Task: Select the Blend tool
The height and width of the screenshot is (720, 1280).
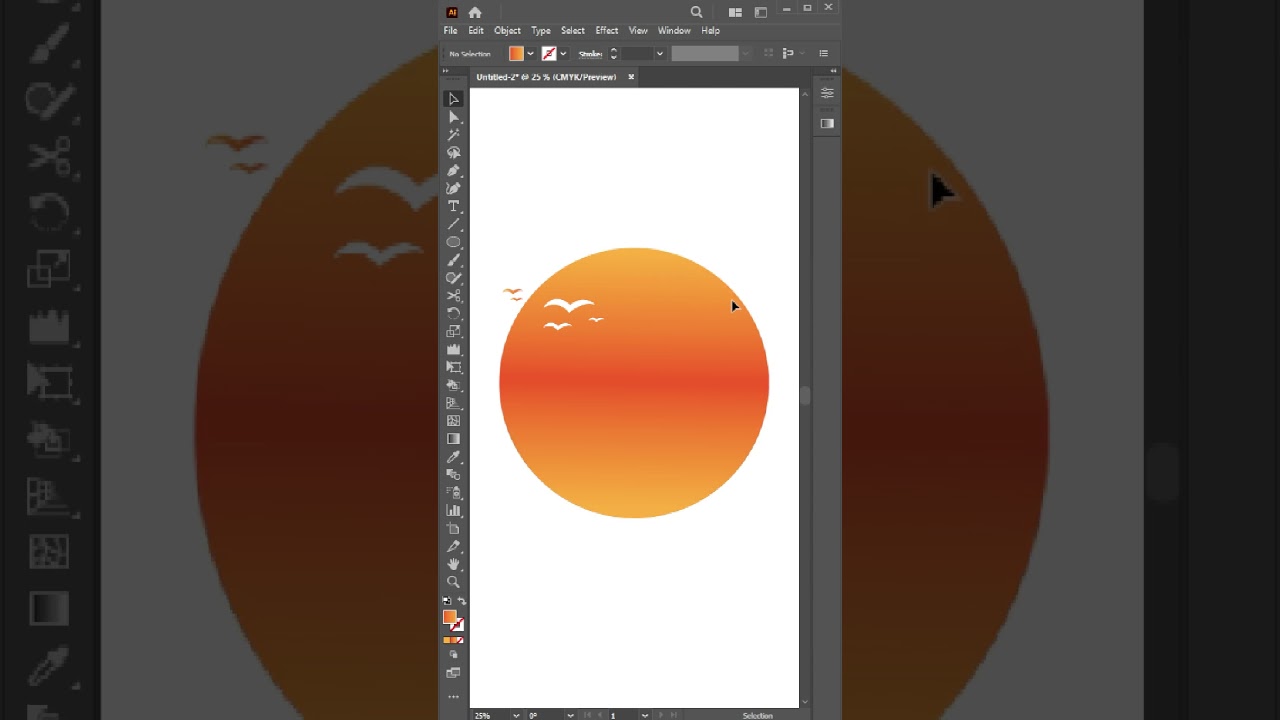Action: [453, 475]
